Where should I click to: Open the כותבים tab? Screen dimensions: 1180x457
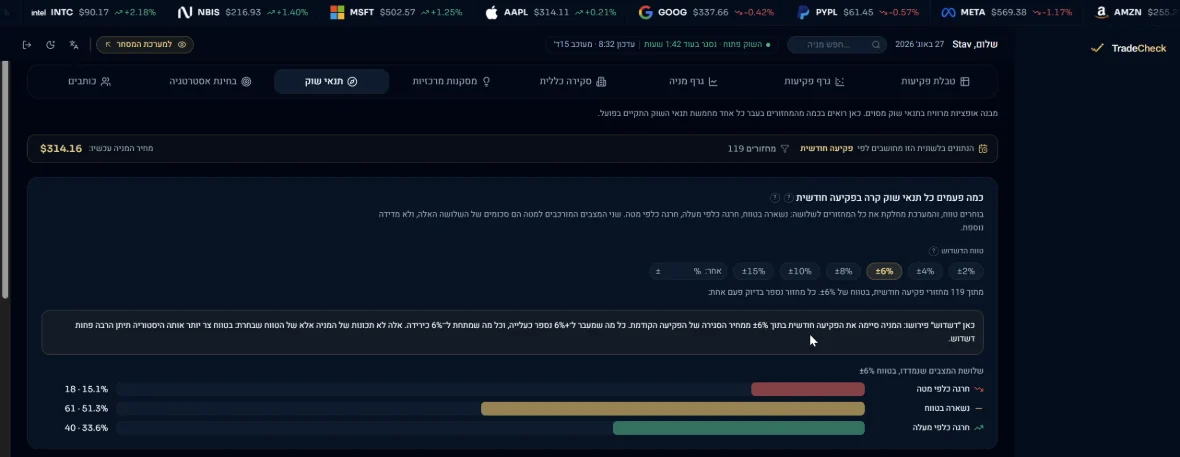pyautogui.click(x=90, y=81)
